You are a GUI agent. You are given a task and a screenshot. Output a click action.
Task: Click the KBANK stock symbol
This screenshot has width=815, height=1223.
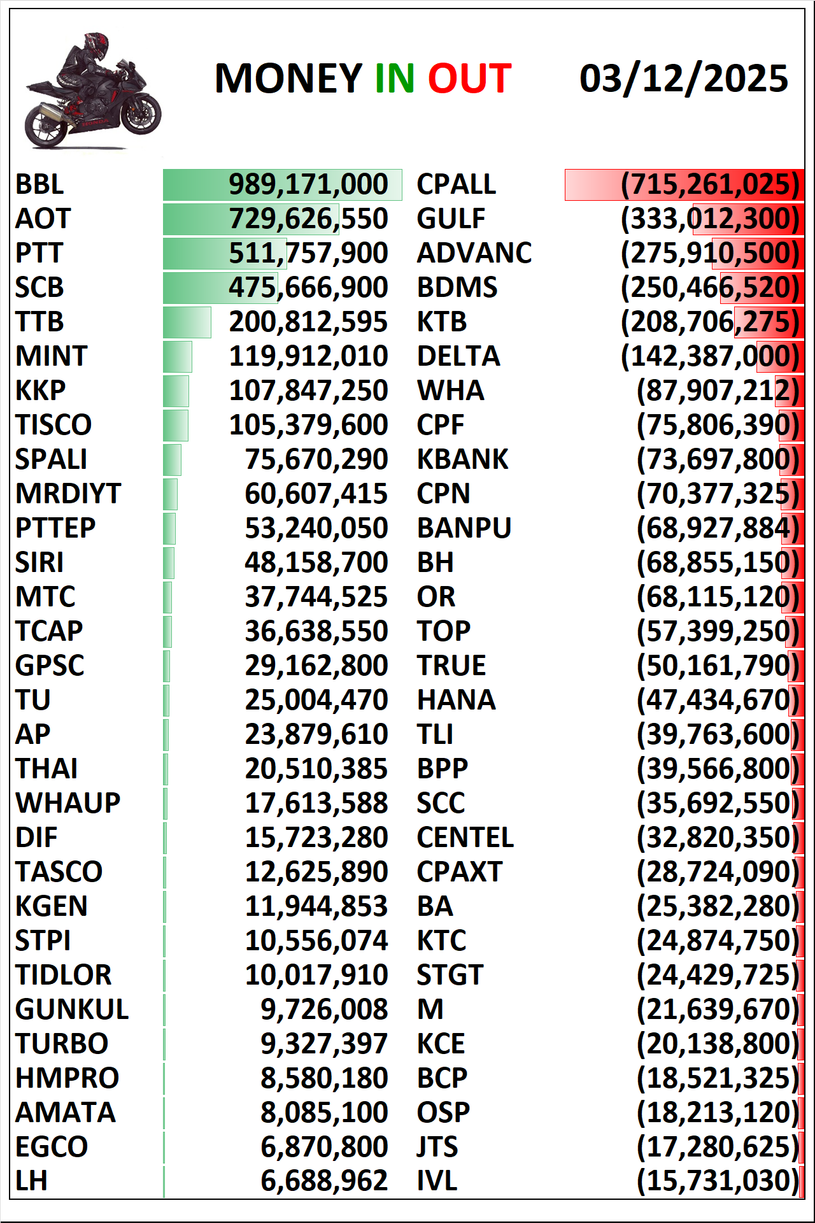[x=462, y=459]
